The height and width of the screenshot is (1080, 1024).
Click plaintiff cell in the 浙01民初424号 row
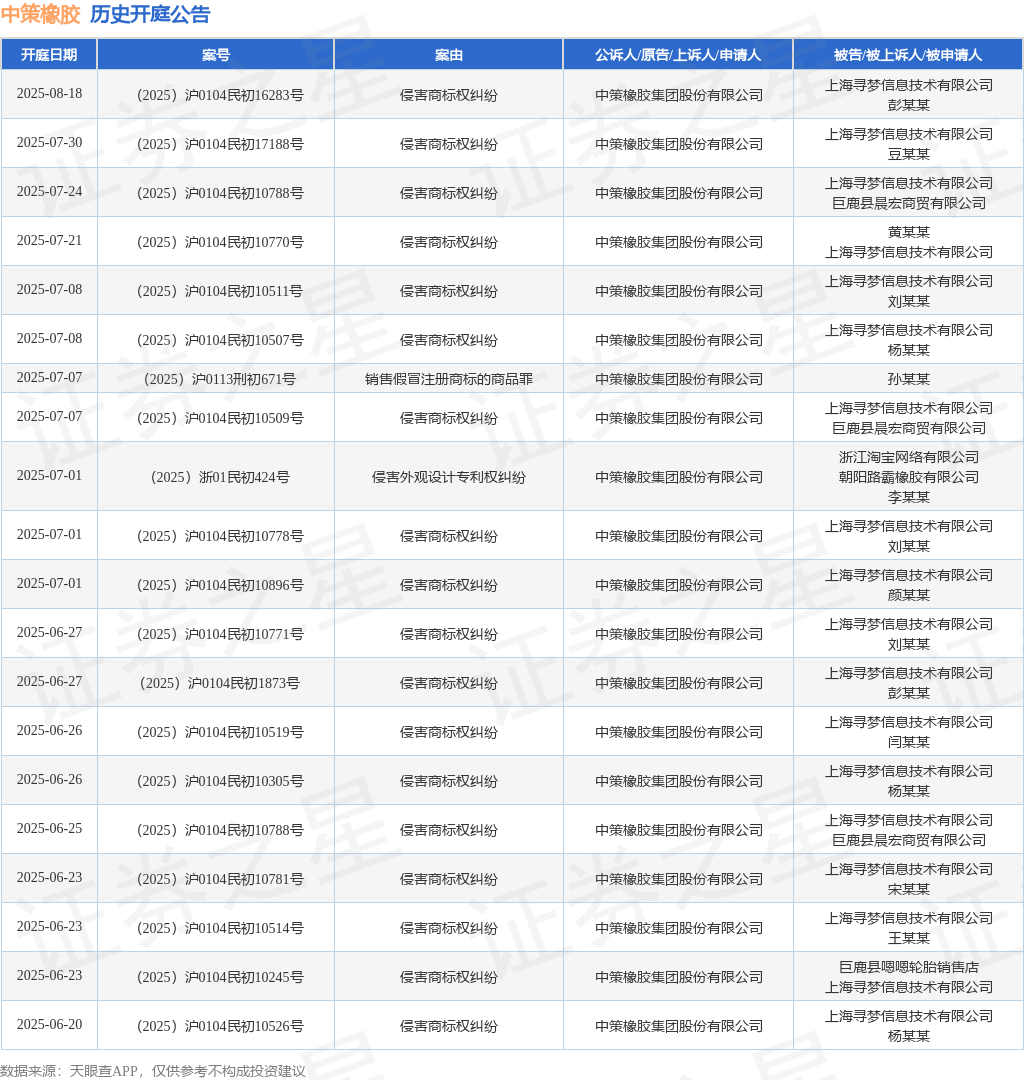(678, 477)
